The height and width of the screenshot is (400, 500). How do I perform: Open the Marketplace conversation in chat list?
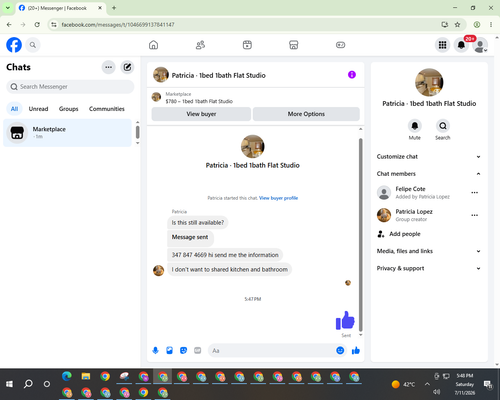tap(68, 133)
